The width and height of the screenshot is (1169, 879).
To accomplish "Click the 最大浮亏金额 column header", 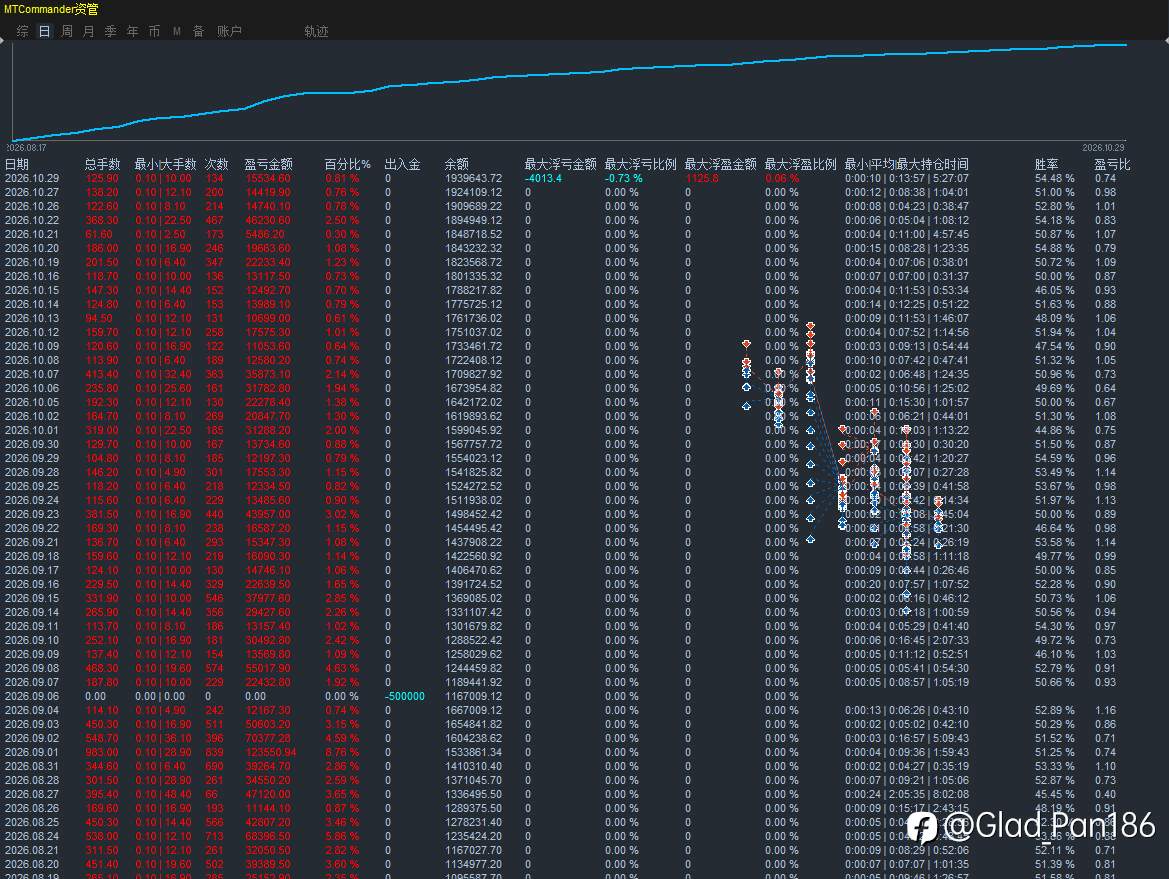I will coord(561,164).
